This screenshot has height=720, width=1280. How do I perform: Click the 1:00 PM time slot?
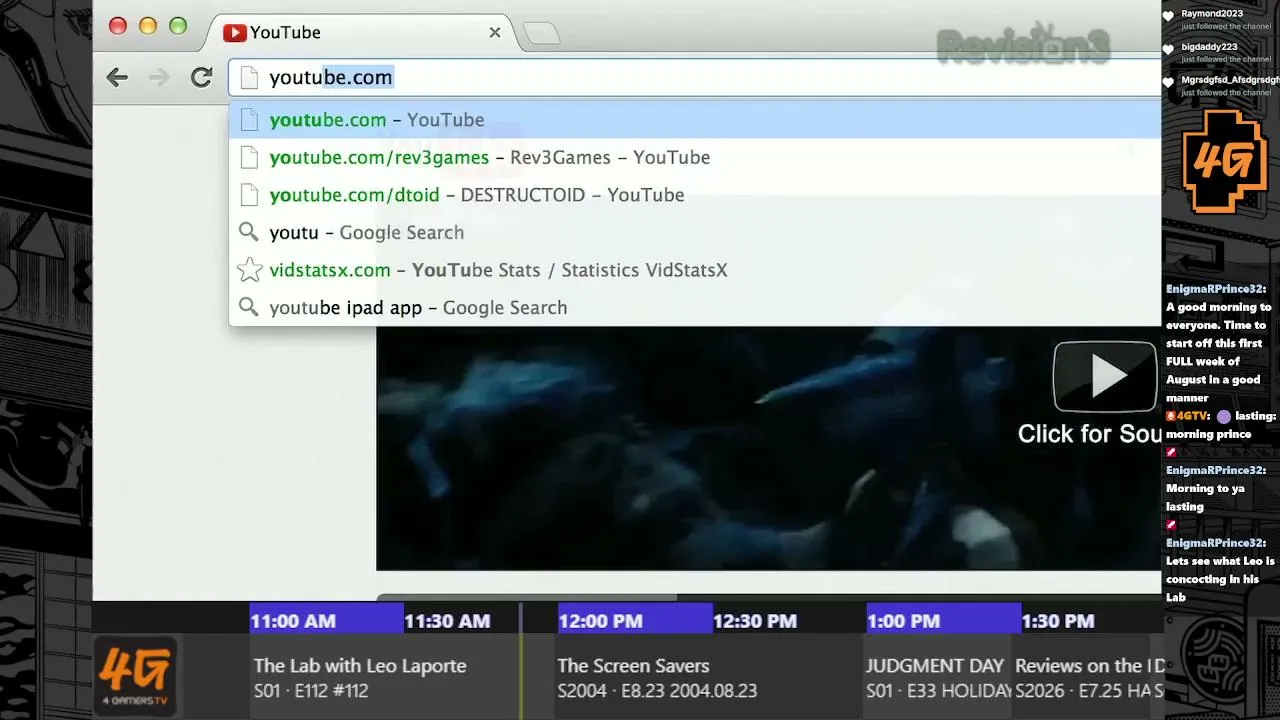(944, 620)
